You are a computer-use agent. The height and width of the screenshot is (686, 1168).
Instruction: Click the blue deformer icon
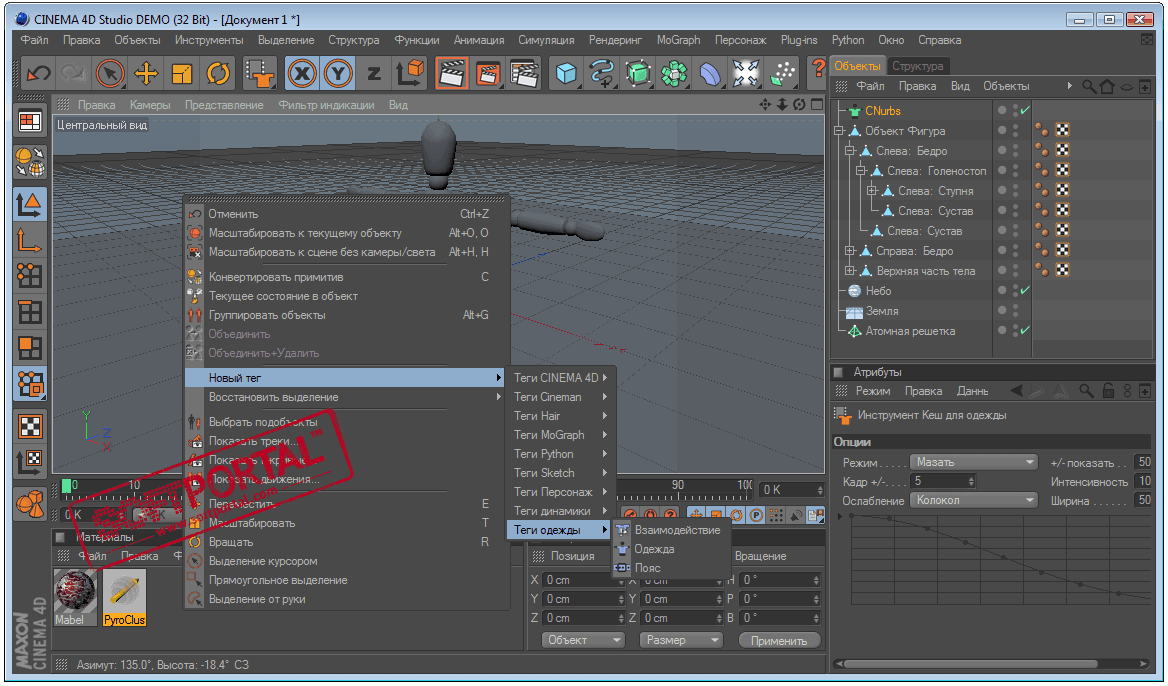pyautogui.click(x=710, y=73)
